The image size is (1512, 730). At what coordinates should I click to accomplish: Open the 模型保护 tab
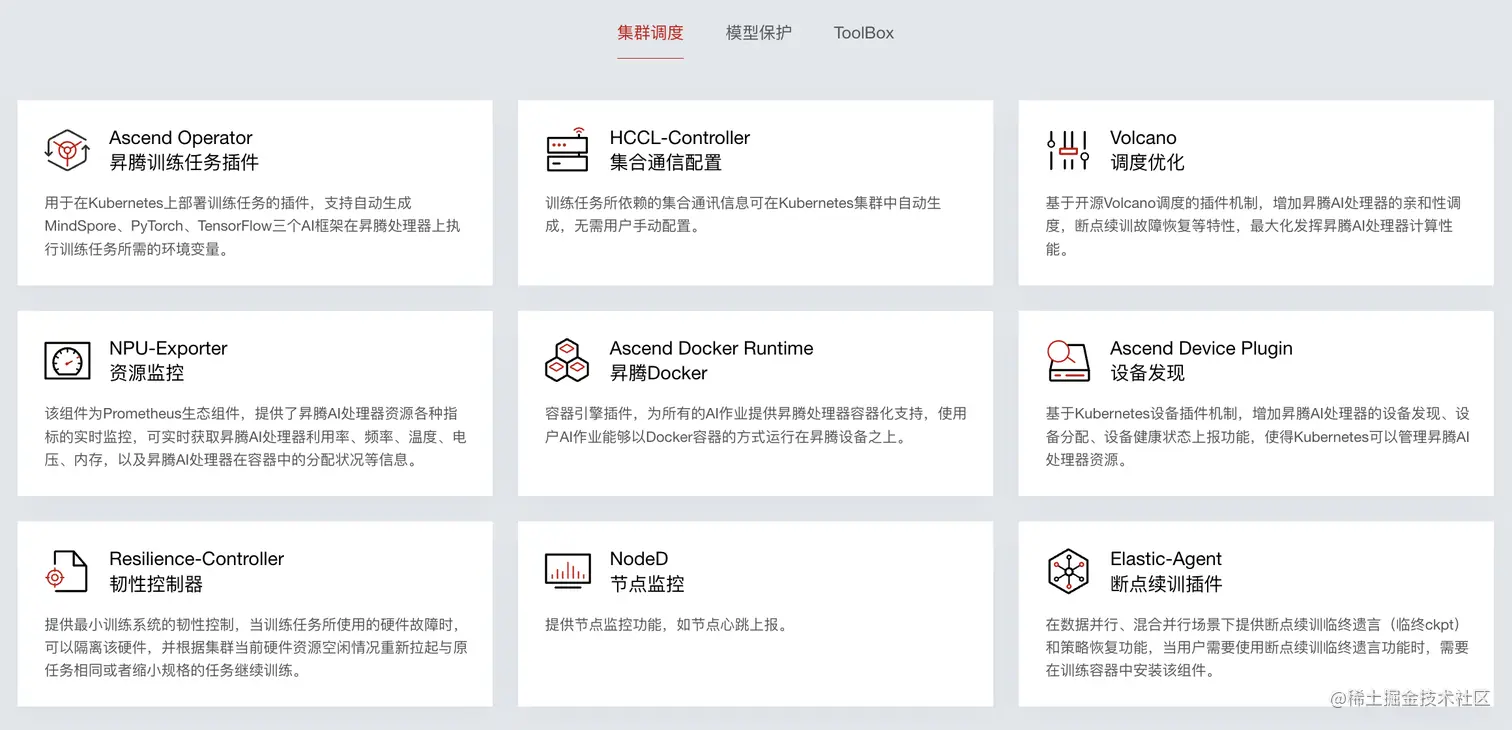759,33
